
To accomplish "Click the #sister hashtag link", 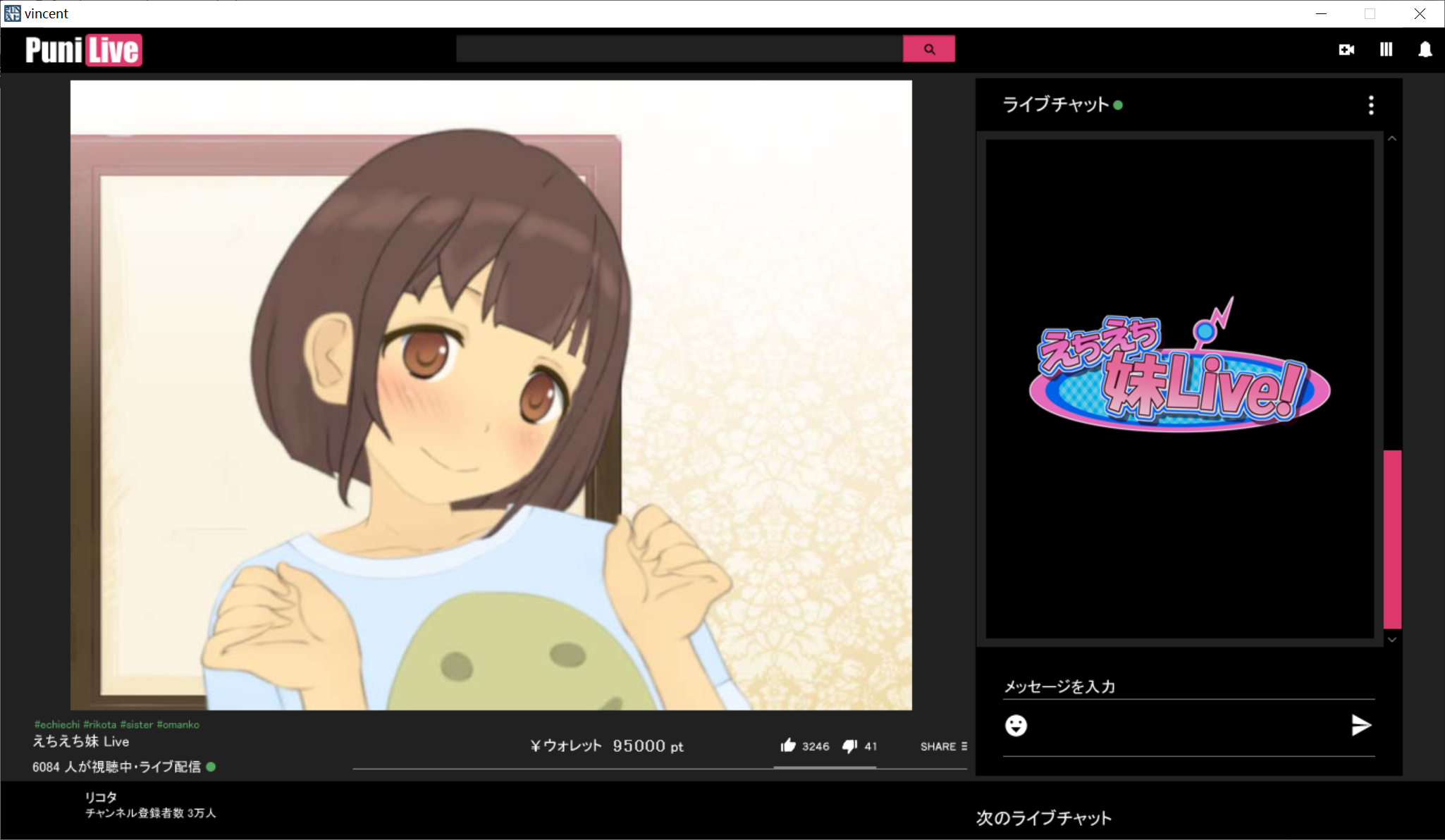I will 136,724.
